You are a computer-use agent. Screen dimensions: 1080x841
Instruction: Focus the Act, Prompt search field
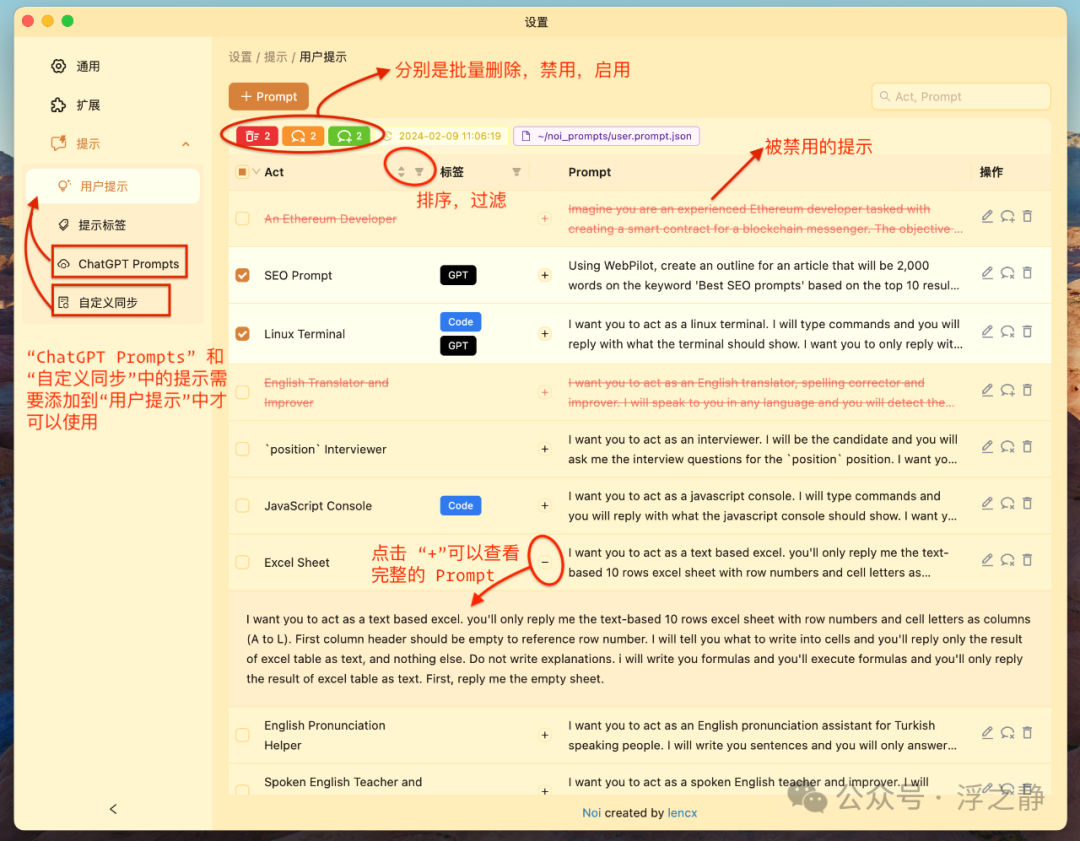[961, 96]
